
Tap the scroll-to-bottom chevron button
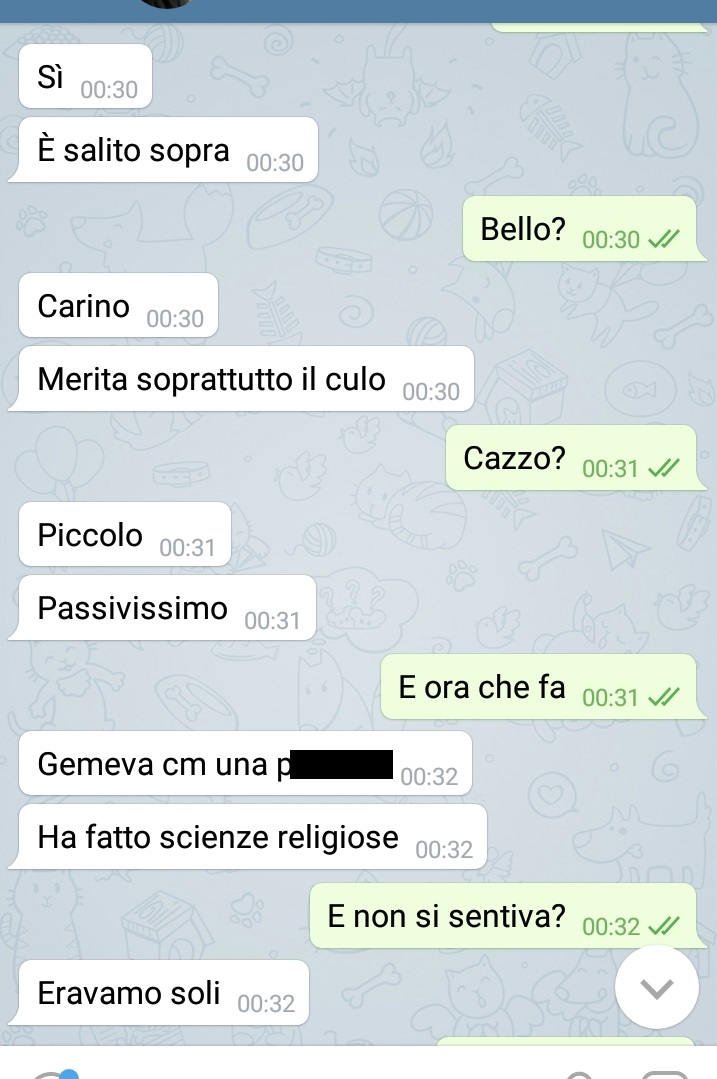pyautogui.click(x=656, y=987)
